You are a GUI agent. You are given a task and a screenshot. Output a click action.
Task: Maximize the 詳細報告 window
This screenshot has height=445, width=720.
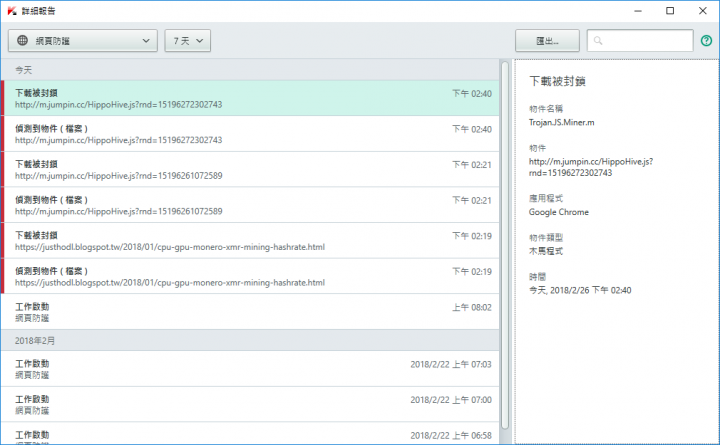[x=670, y=11]
